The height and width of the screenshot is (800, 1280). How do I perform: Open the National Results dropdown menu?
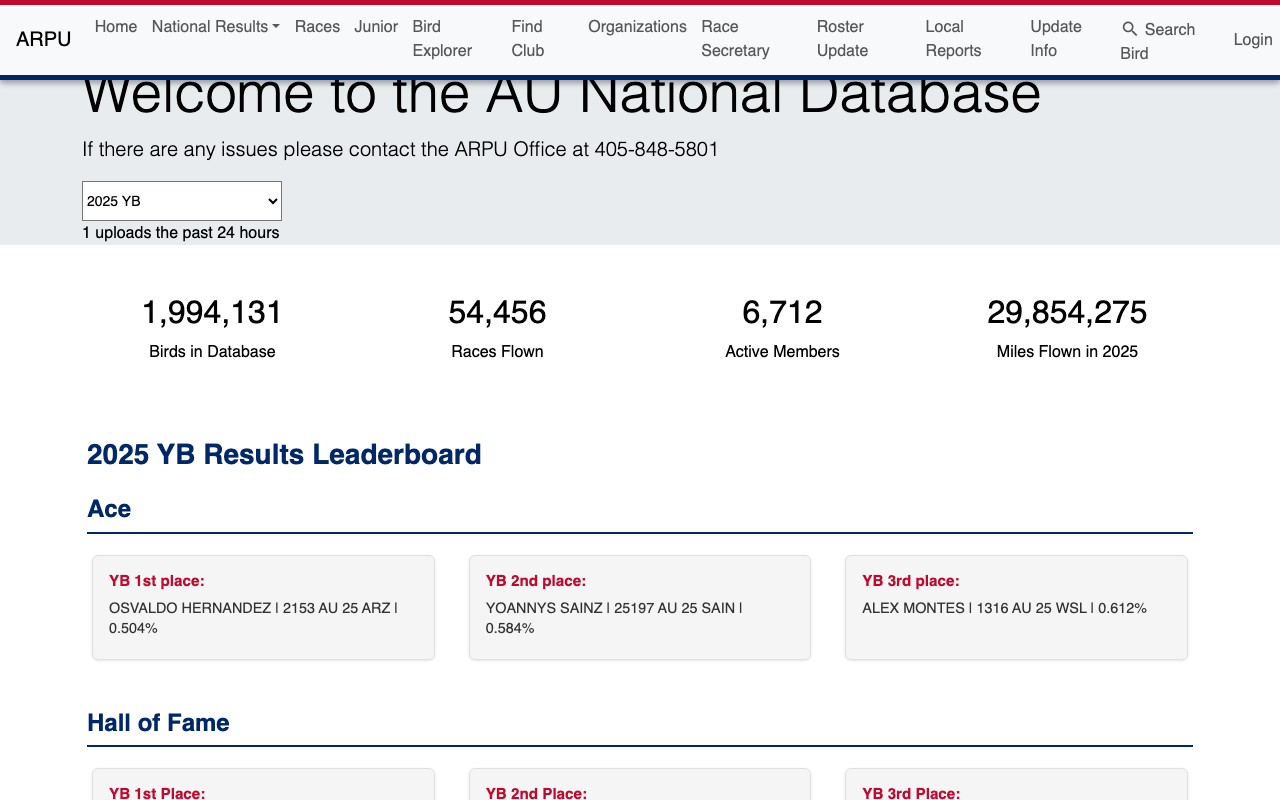[x=215, y=27]
